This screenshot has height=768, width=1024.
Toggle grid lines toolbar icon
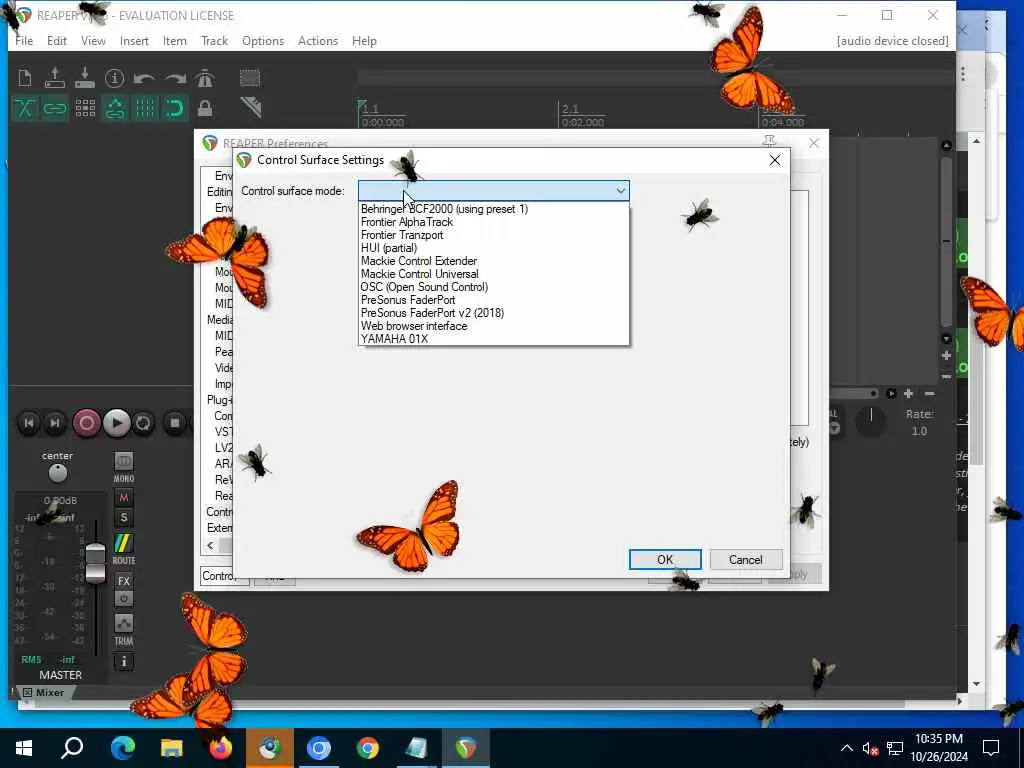pyautogui.click(x=145, y=108)
